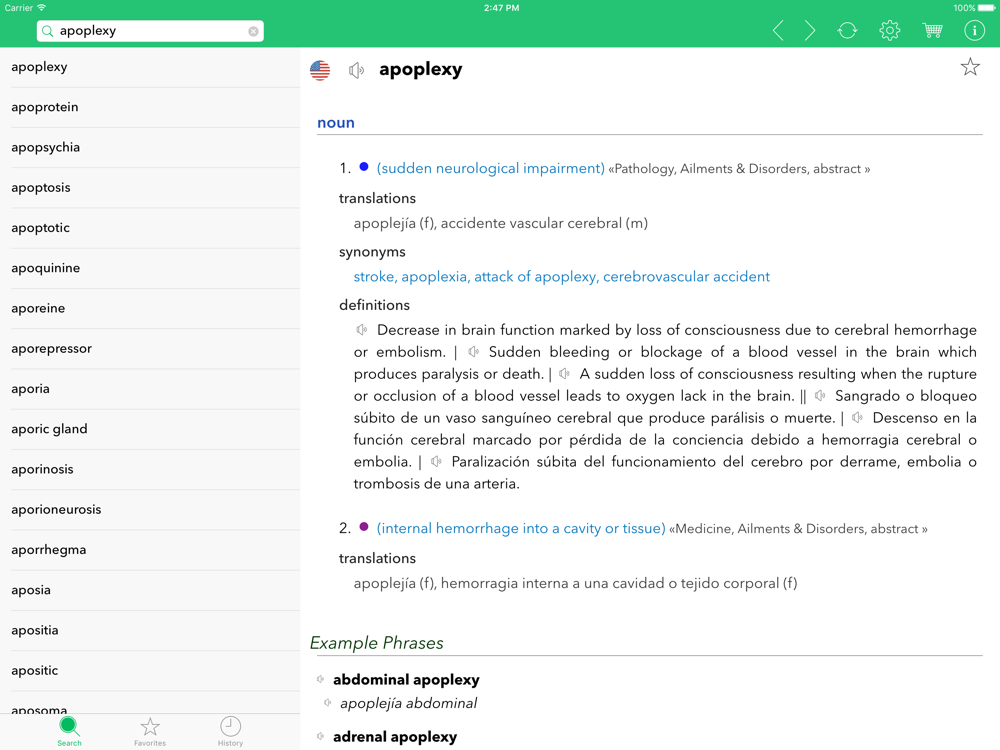The height and width of the screenshot is (750, 1000).
Task: Select 'aporepressor' in the word list
Action: 150,348
